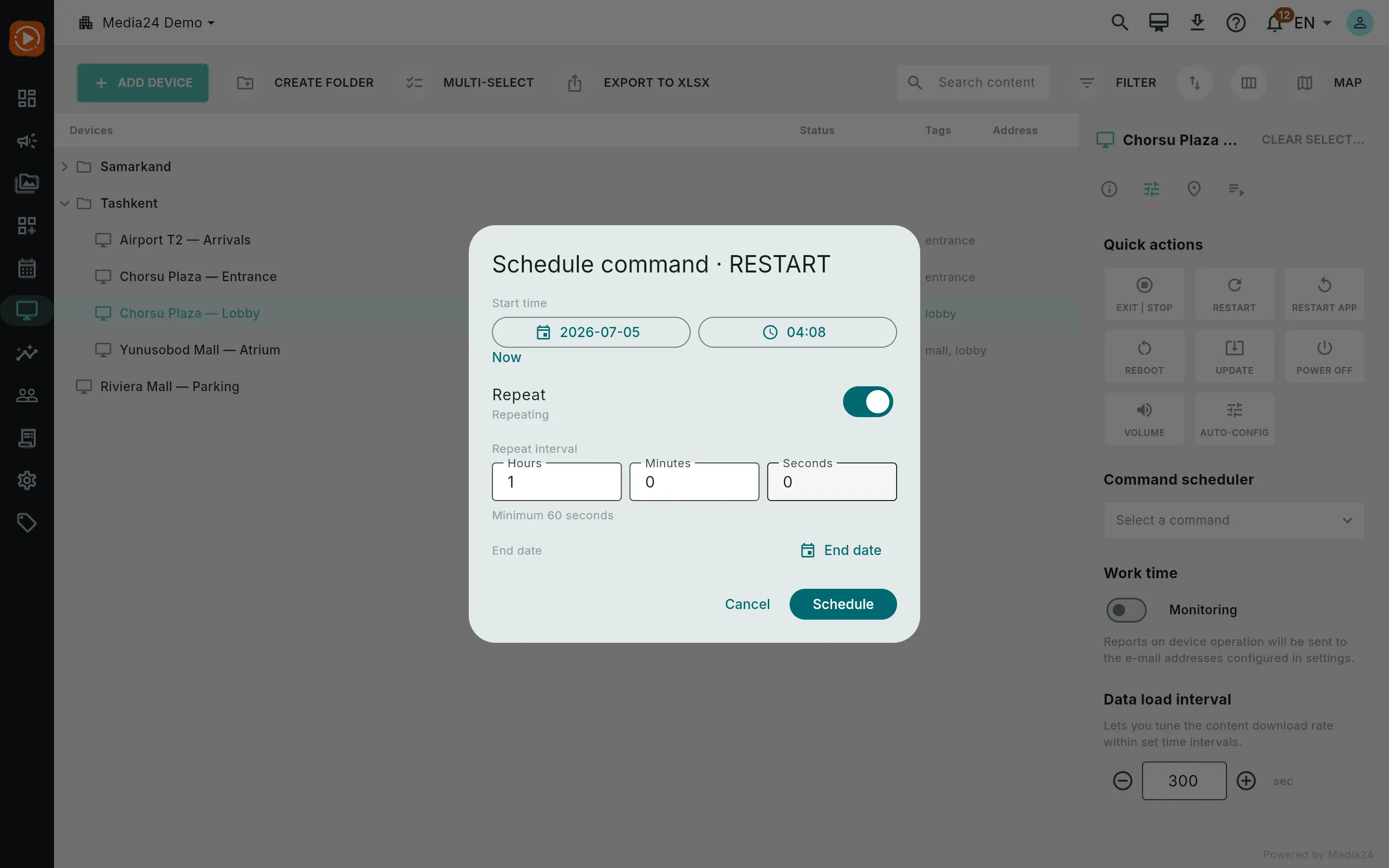Screen dimensions: 1389x868
Task: Click the Schedule button
Action: point(843,604)
